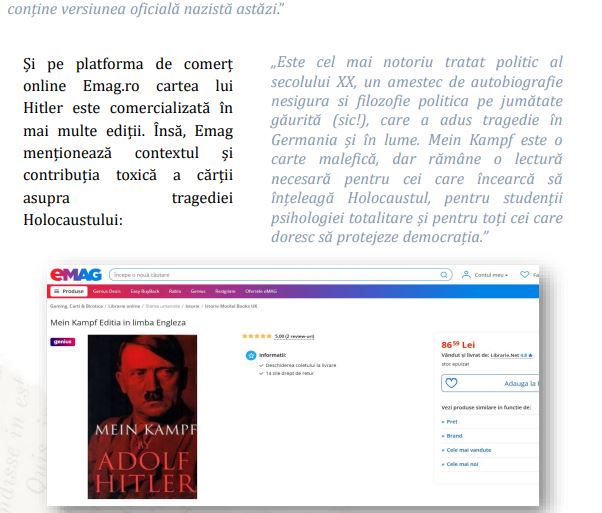Click the hamburger icon beside Produse

coord(57,291)
